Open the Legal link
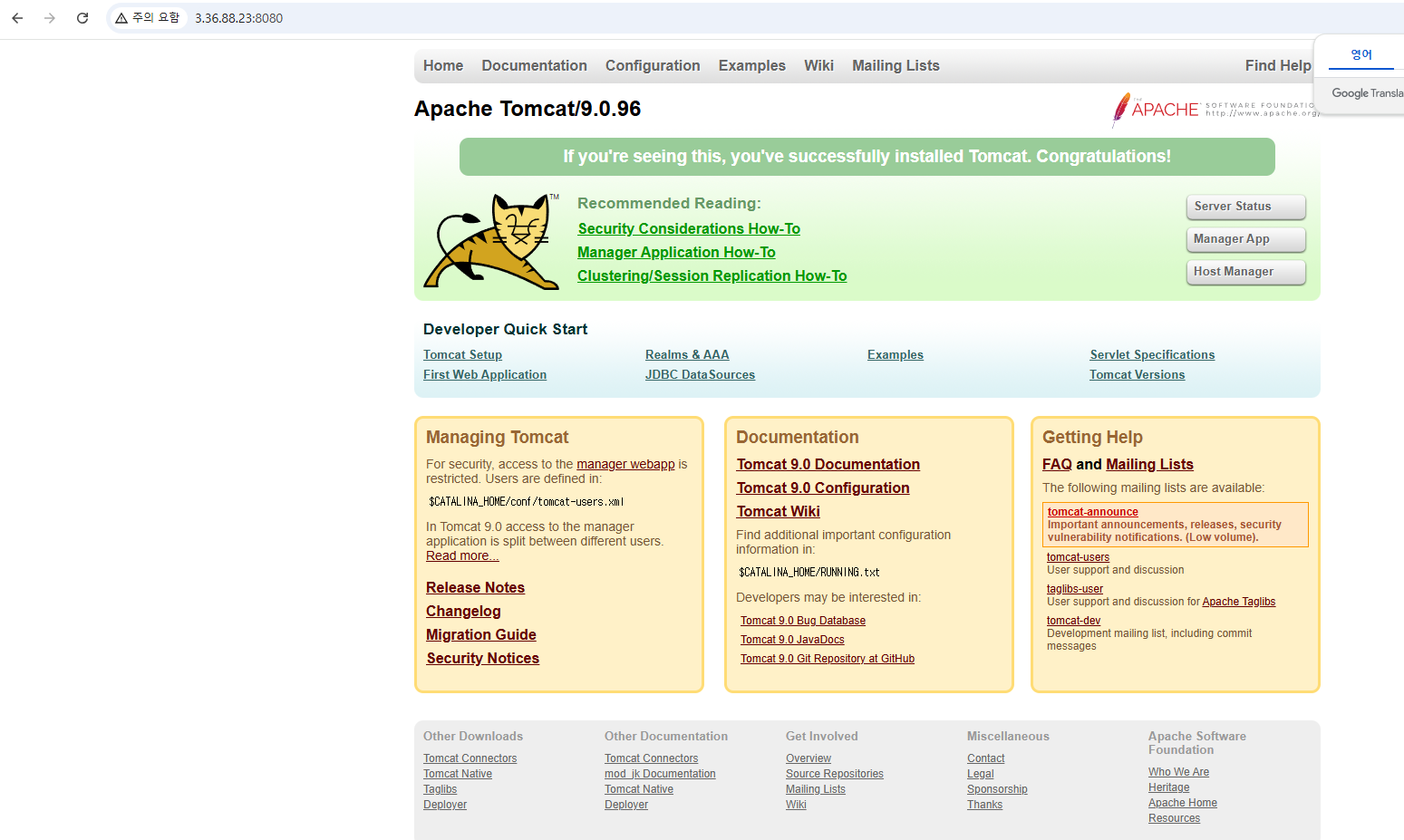1404x840 pixels. point(980,774)
